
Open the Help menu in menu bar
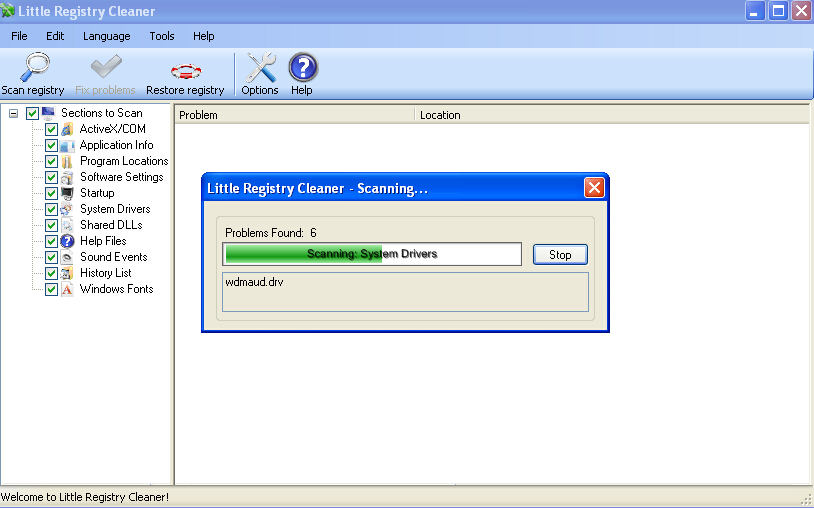204,36
